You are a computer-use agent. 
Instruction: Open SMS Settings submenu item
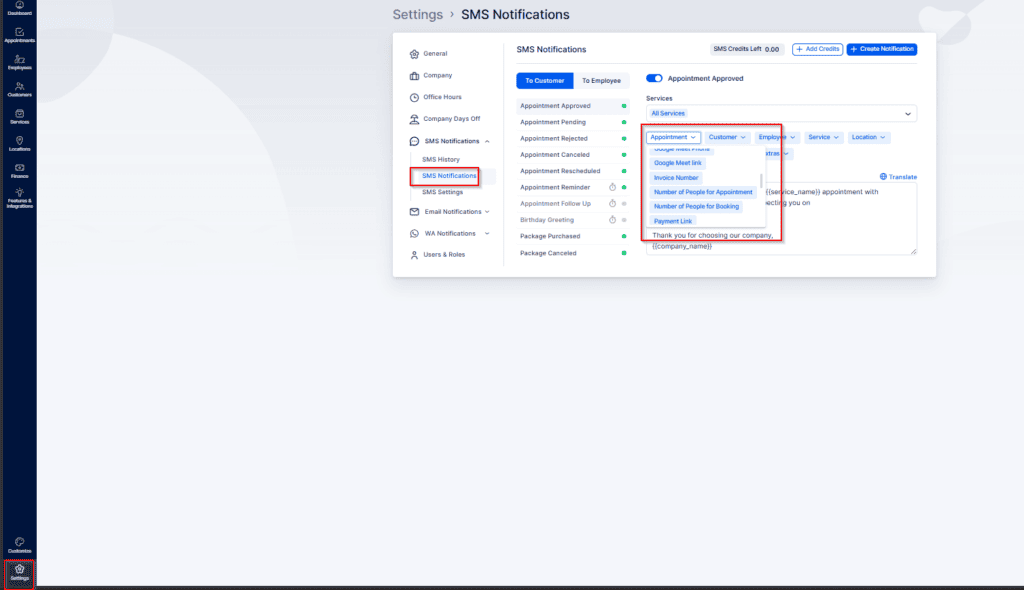[x=442, y=192]
